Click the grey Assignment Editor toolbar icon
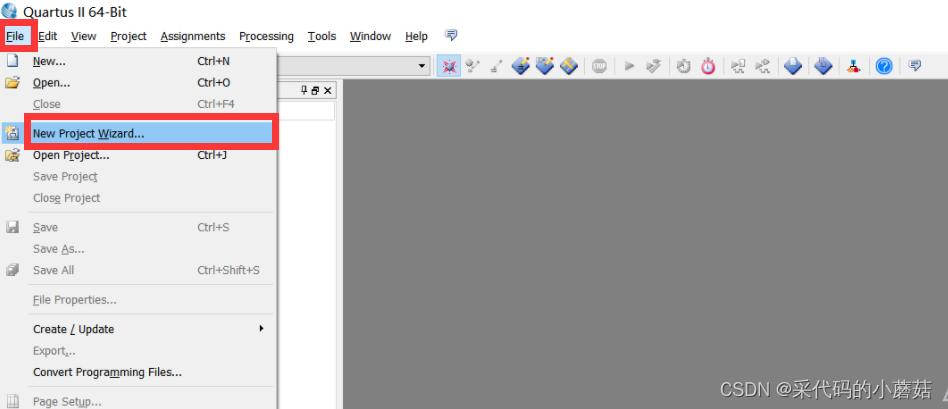 click(x=473, y=66)
